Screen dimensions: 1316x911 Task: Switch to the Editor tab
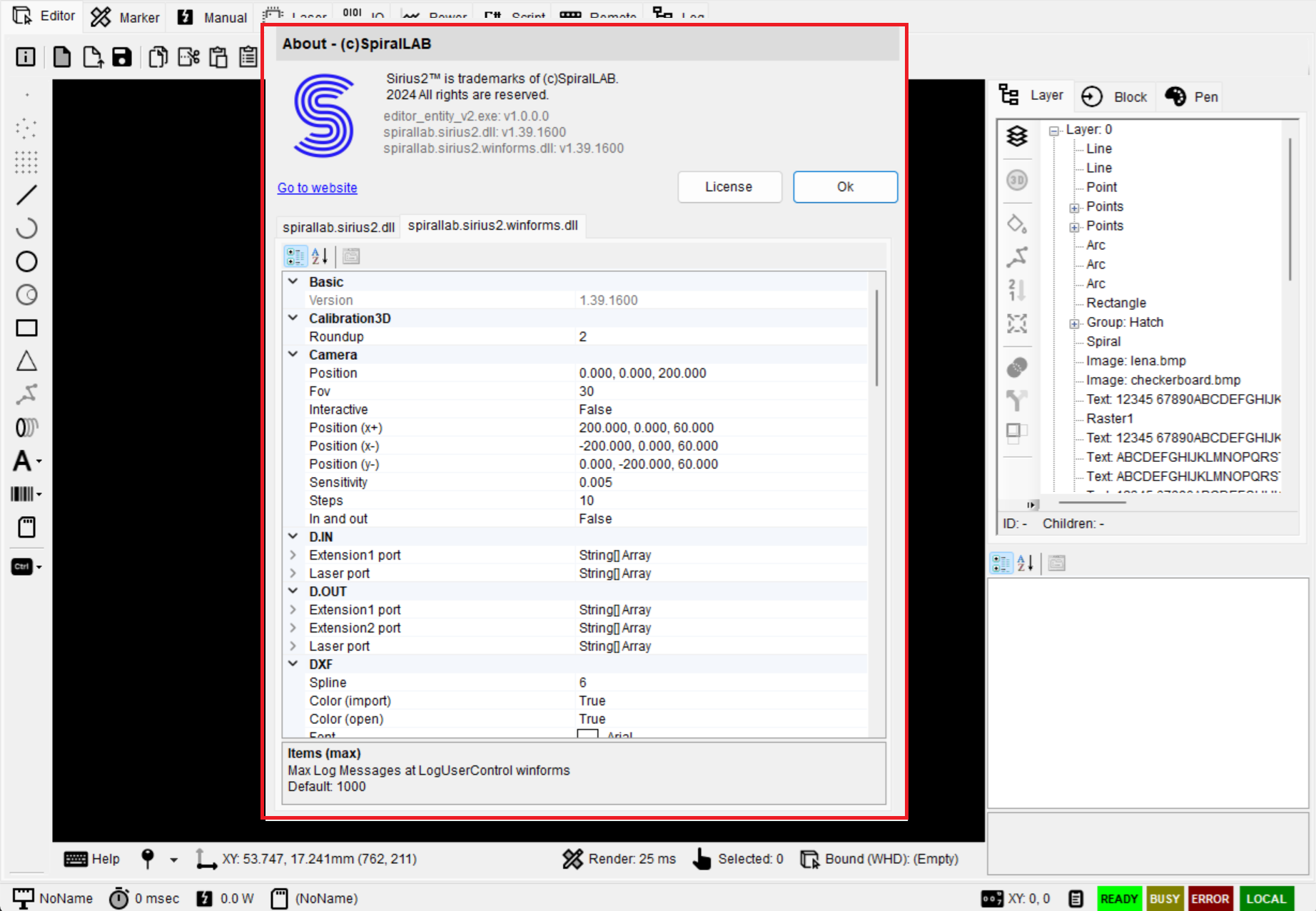click(43, 16)
